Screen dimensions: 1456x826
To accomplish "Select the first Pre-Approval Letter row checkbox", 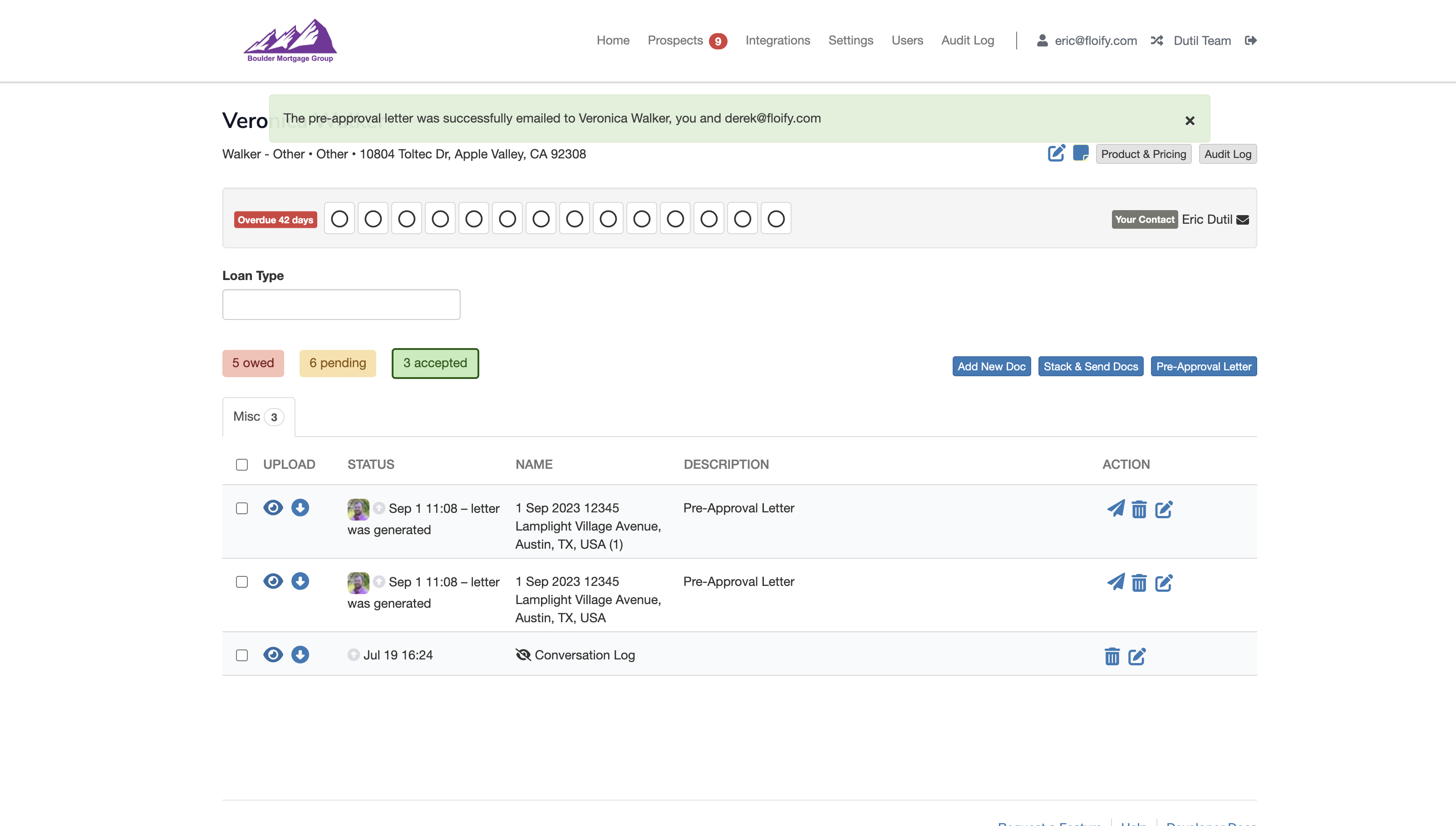I will pyautogui.click(x=242, y=508).
